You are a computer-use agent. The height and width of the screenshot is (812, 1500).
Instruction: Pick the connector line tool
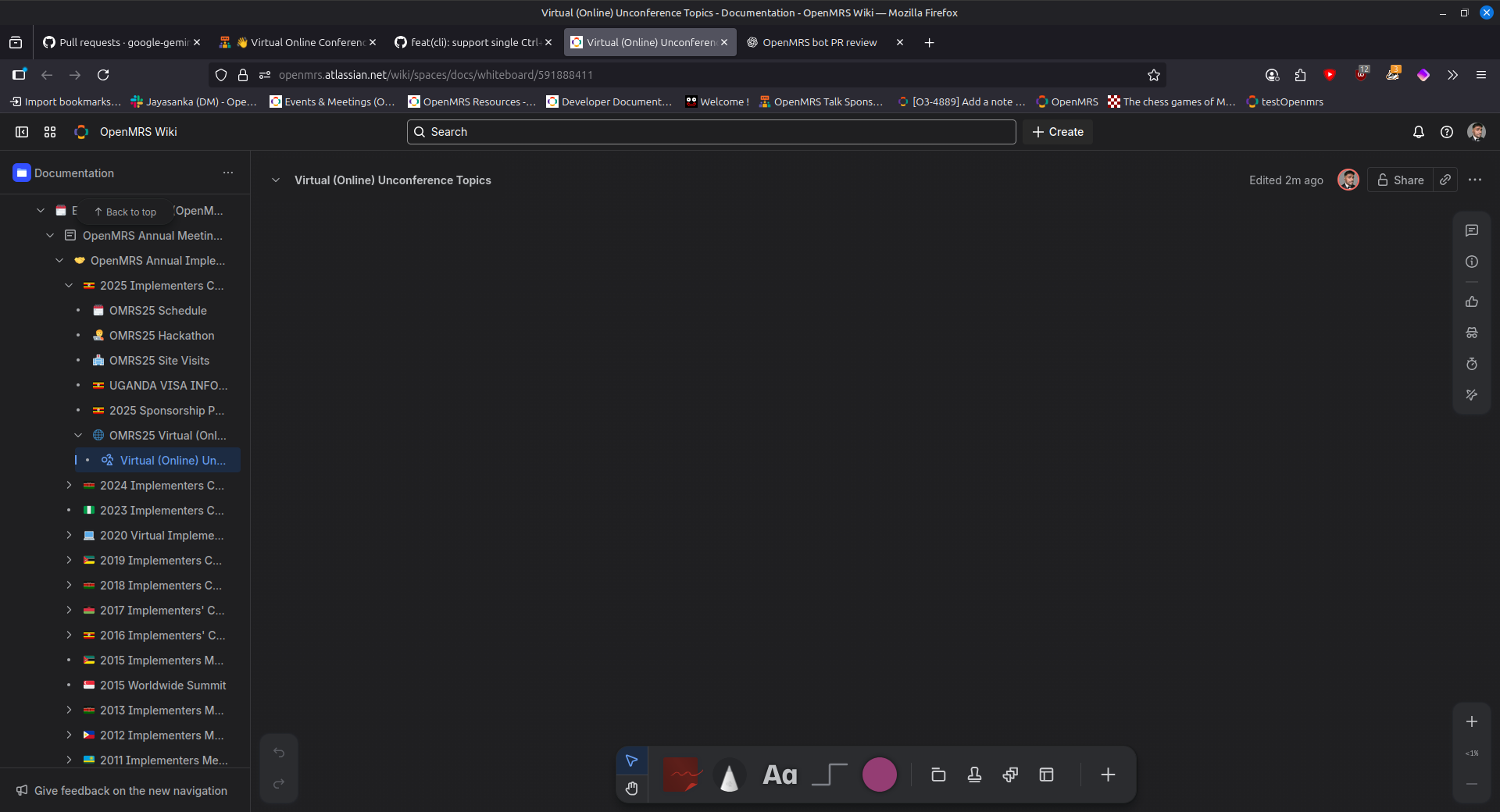pyautogui.click(x=830, y=775)
